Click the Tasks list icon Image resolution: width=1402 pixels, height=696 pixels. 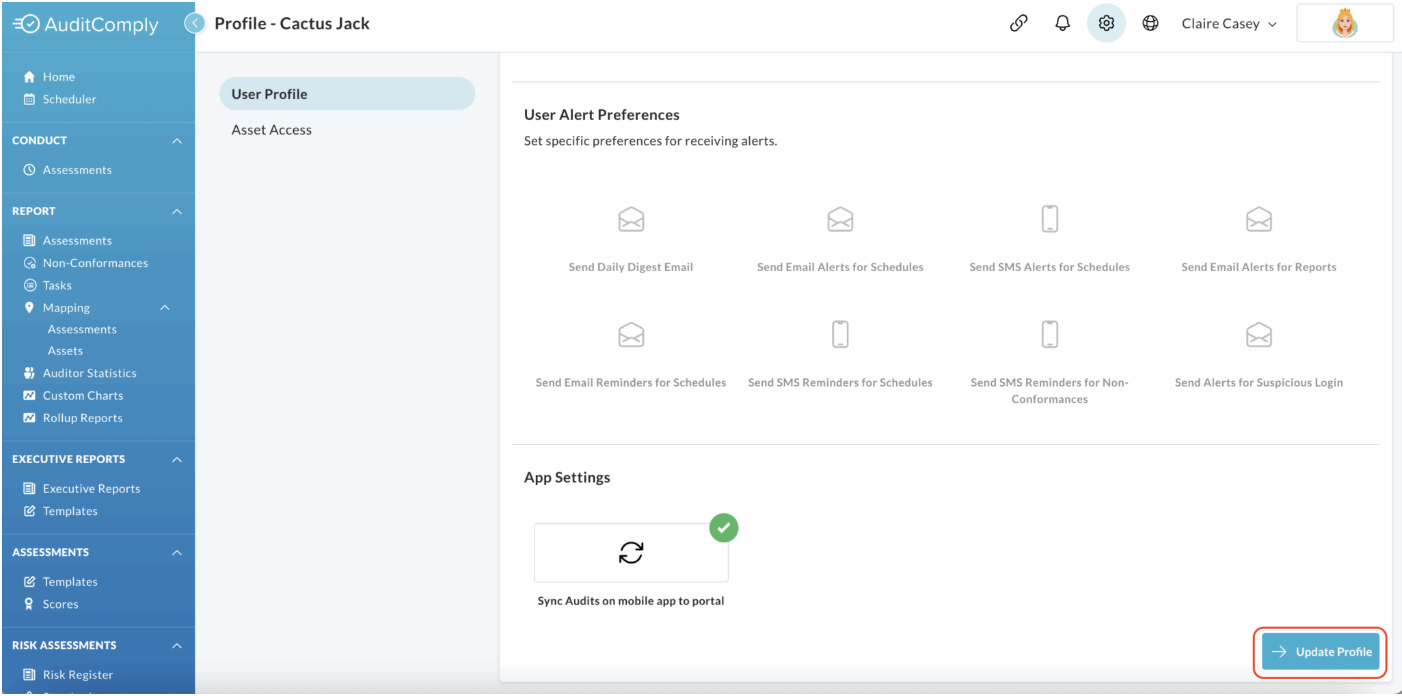point(29,285)
